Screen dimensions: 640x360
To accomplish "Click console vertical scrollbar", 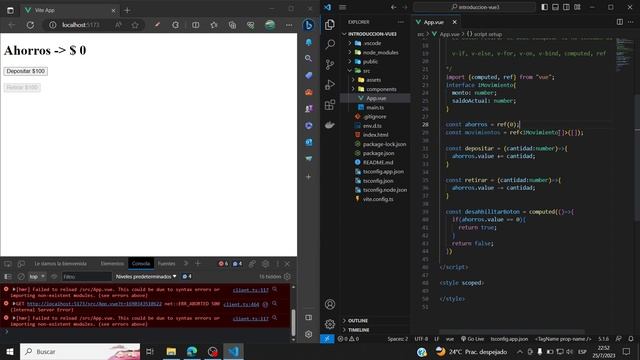I will (293, 323).
